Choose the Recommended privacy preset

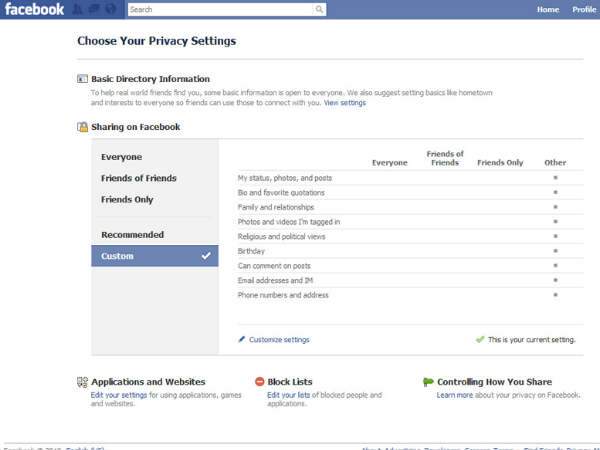tap(132, 235)
